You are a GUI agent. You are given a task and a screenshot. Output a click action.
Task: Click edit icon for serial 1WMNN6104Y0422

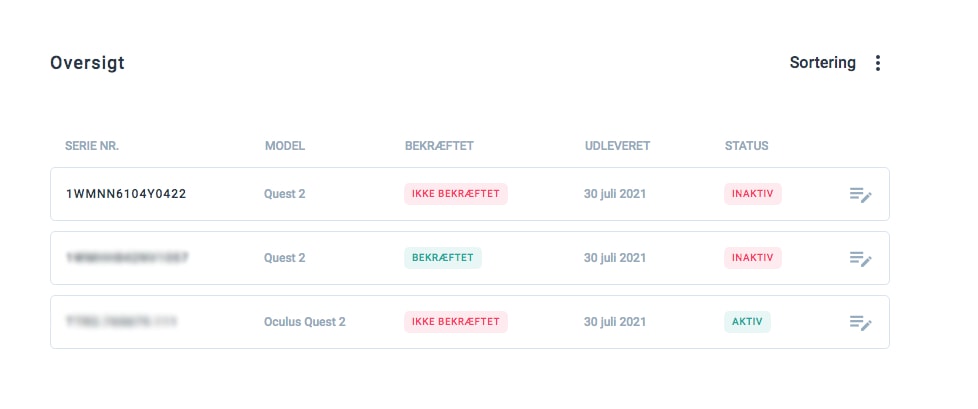tap(860, 194)
